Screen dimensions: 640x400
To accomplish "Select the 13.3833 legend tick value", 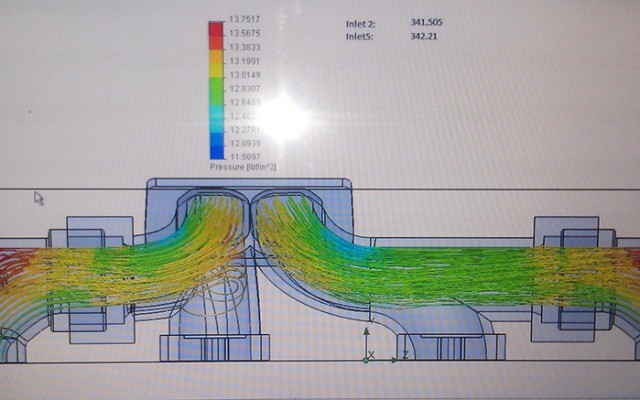I will (243, 47).
